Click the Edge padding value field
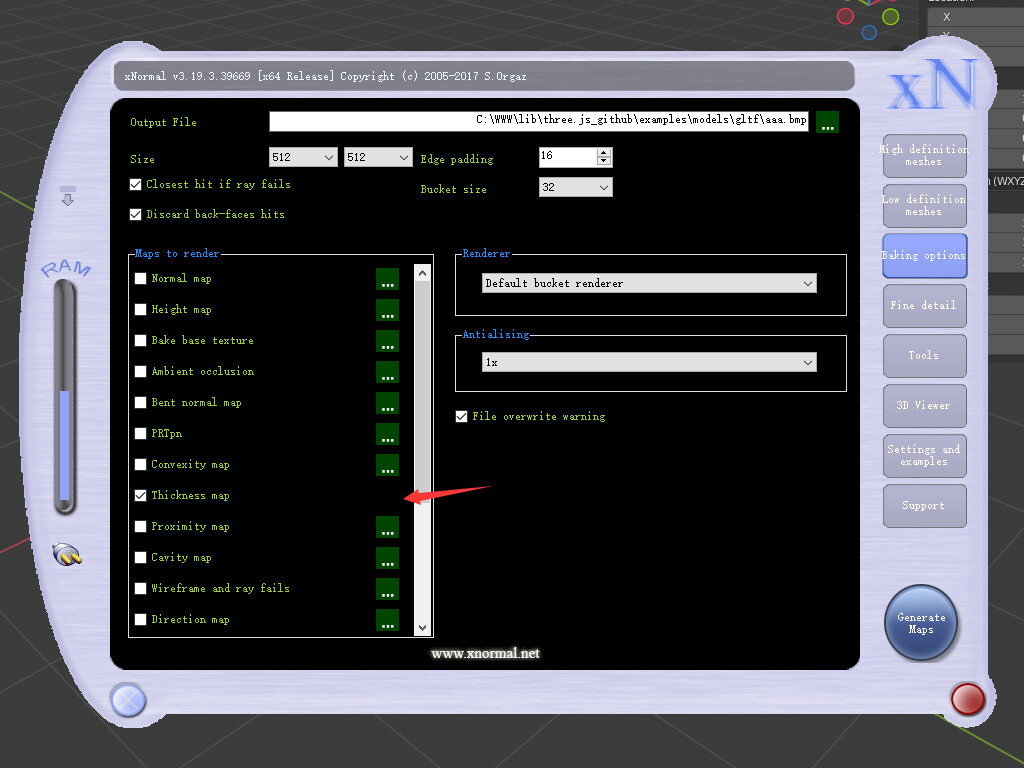 (x=568, y=157)
